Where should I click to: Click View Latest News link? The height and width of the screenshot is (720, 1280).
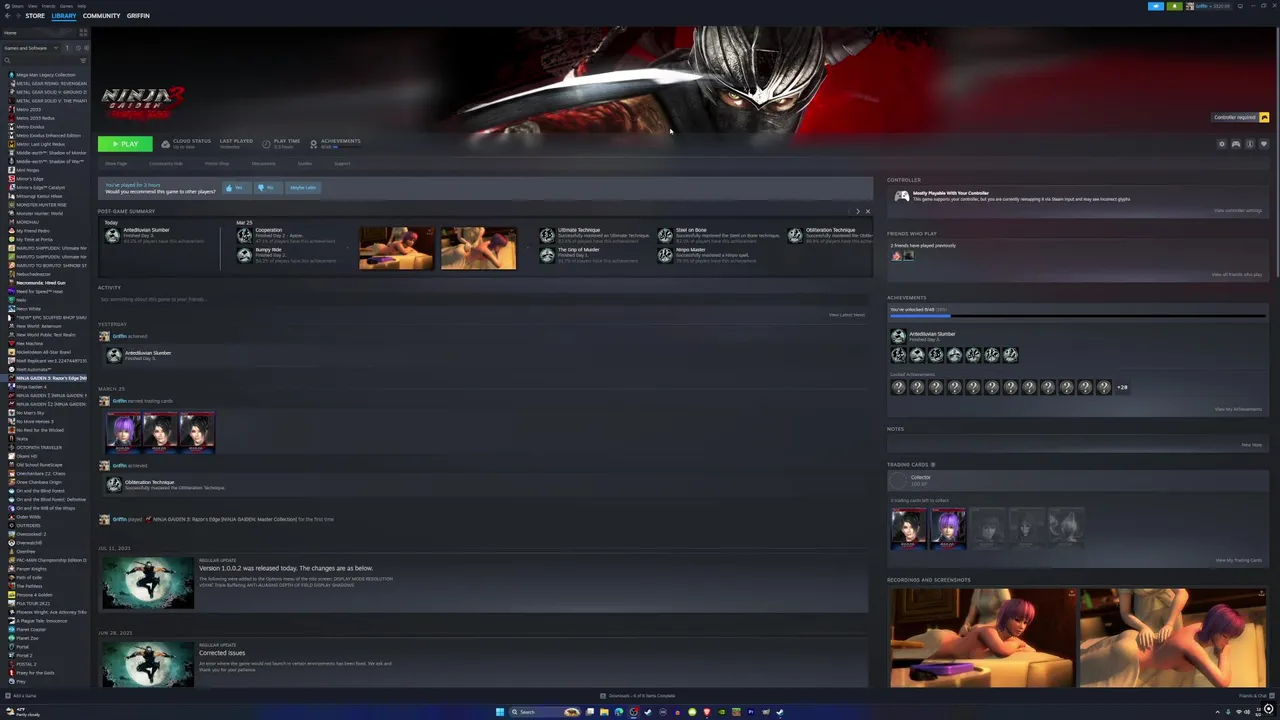point(847,315)
